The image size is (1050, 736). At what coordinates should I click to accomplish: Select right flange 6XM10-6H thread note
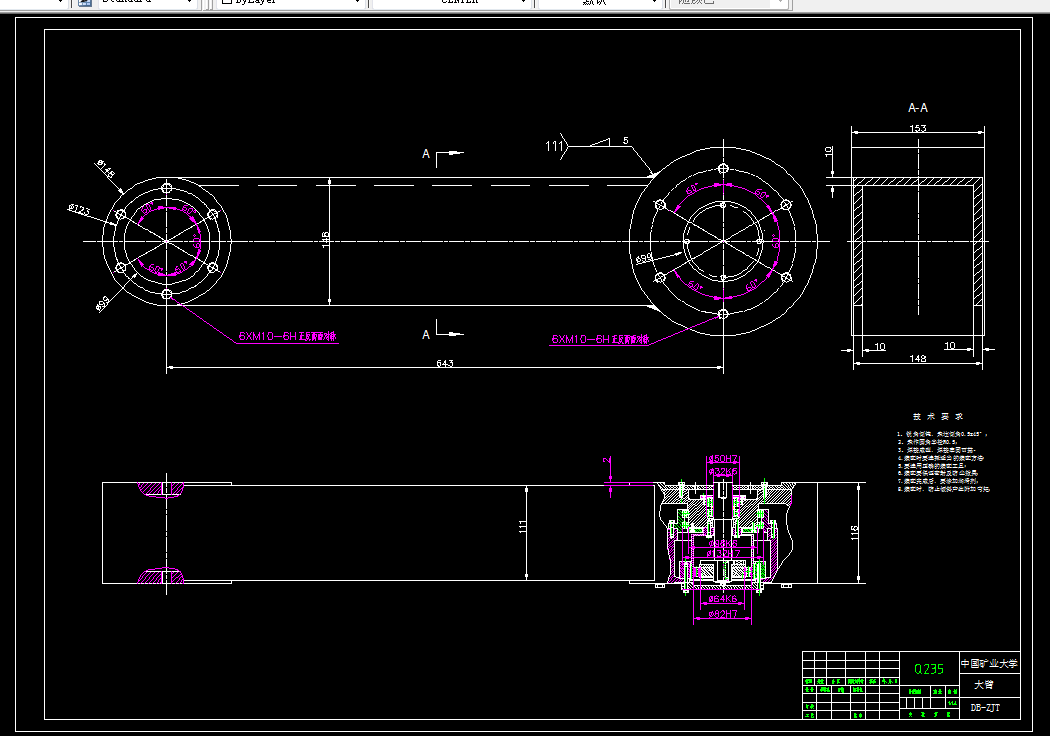tap(600, 339)
